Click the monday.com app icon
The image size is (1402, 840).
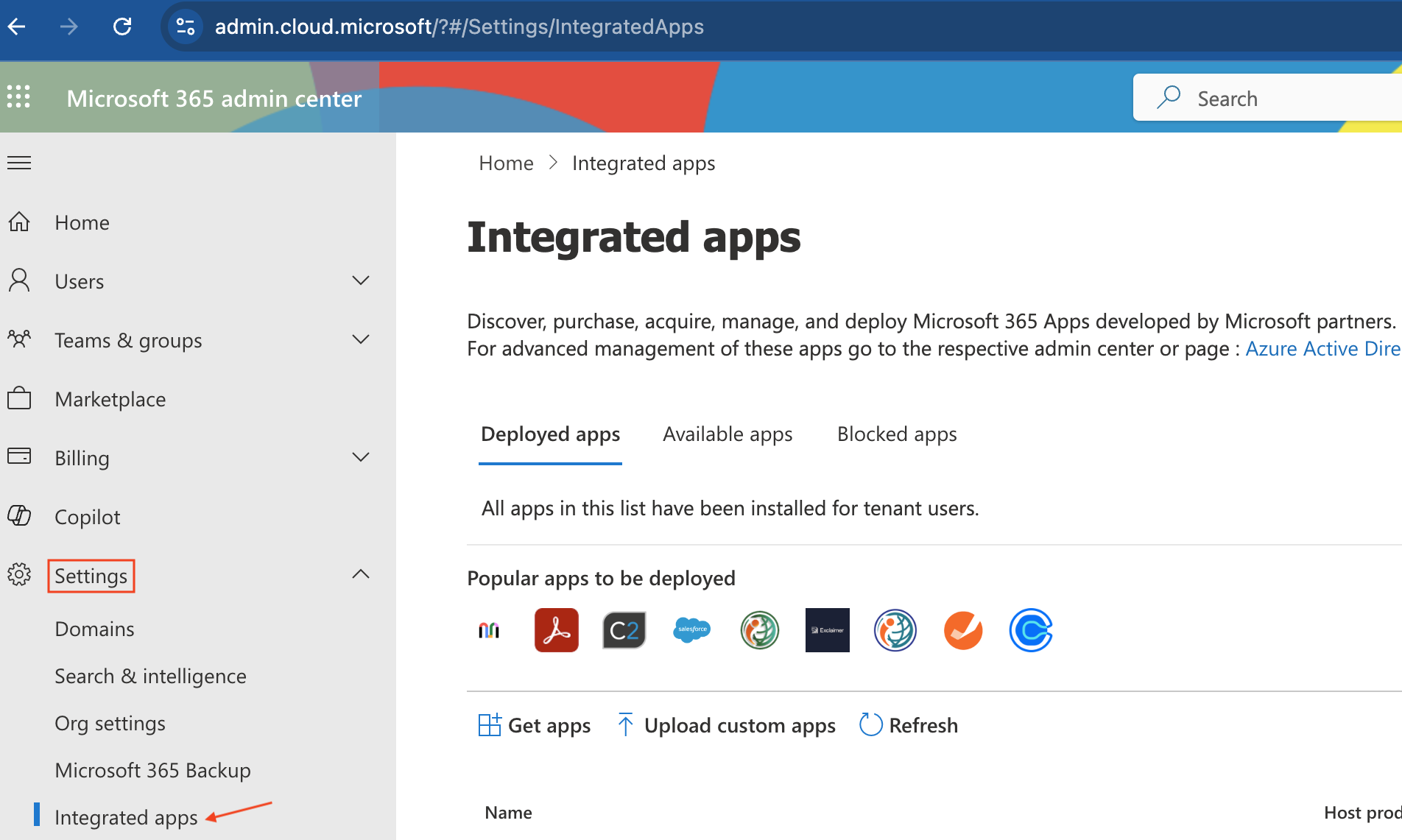click(x=489, y=630)
